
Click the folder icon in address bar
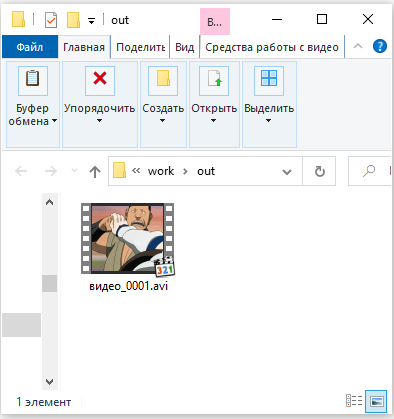click(x=119, y=170)
